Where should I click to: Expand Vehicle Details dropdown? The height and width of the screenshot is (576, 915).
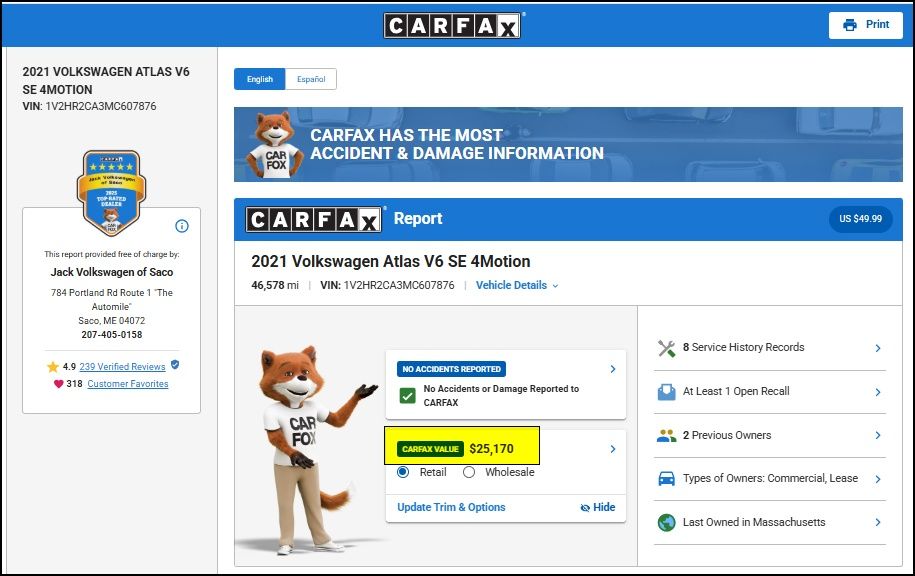point(517,285)
